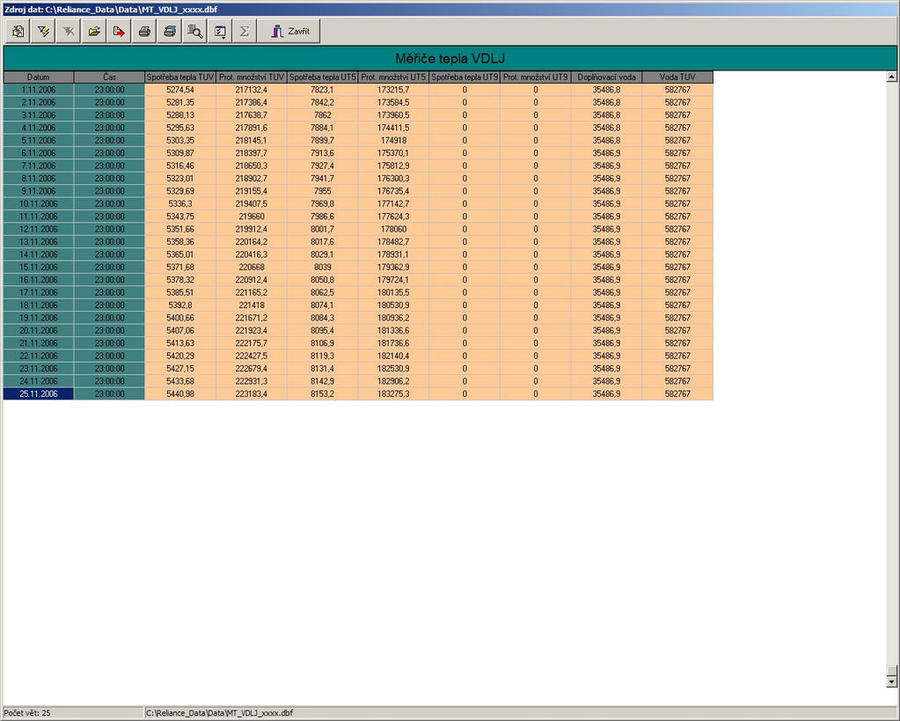This screenshot has height=721, width=900.
Task: Open the filter tool in the toolbar
Action: [x=43, y=32]
